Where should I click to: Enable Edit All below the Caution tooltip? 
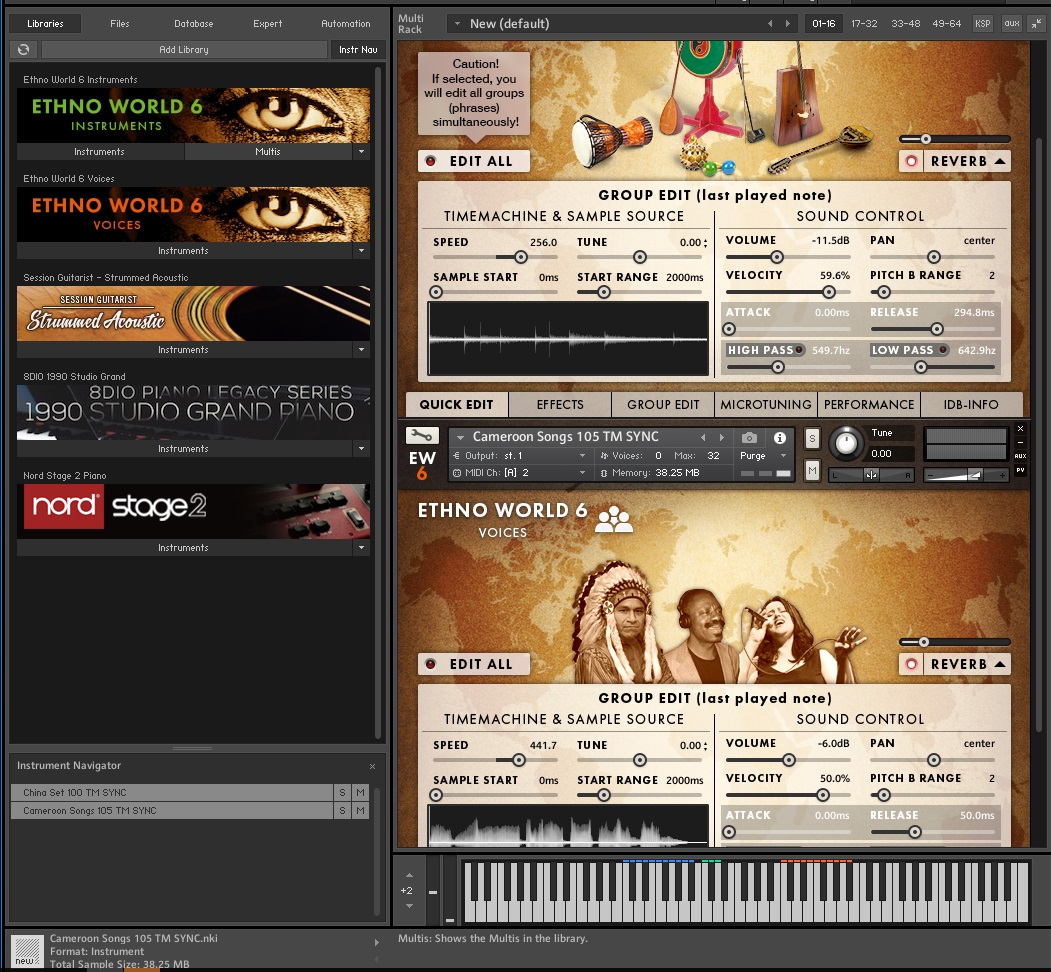click(474, 161)
